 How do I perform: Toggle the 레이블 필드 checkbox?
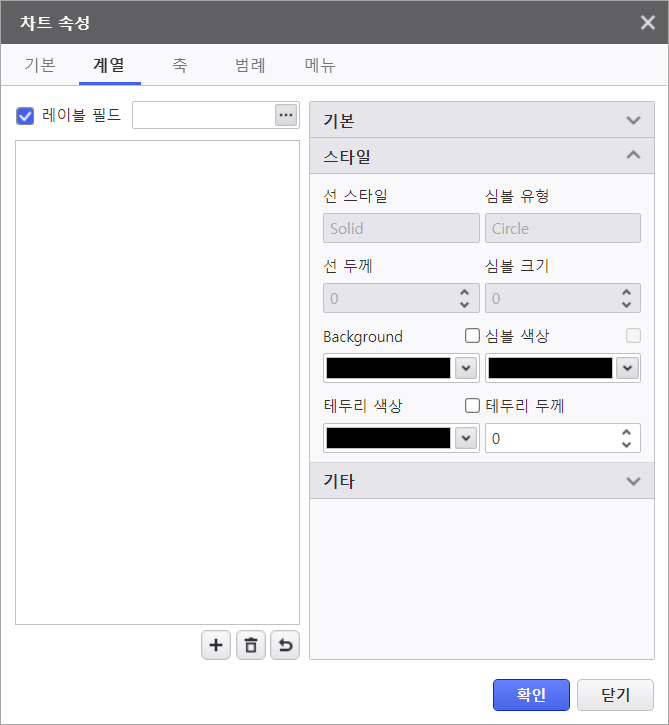(x=25, y=116)
